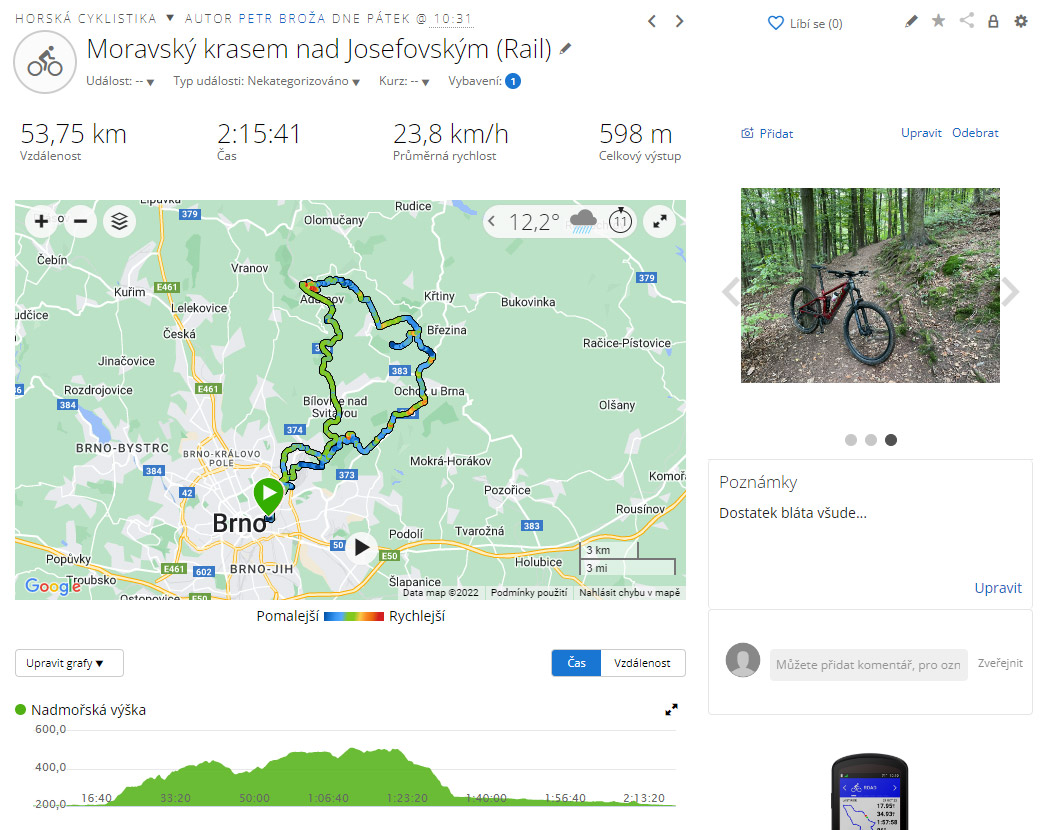The height and width of the screenshot is (830, 1044).
Task: Go to the next activity arrow
Action: point(679,21)
